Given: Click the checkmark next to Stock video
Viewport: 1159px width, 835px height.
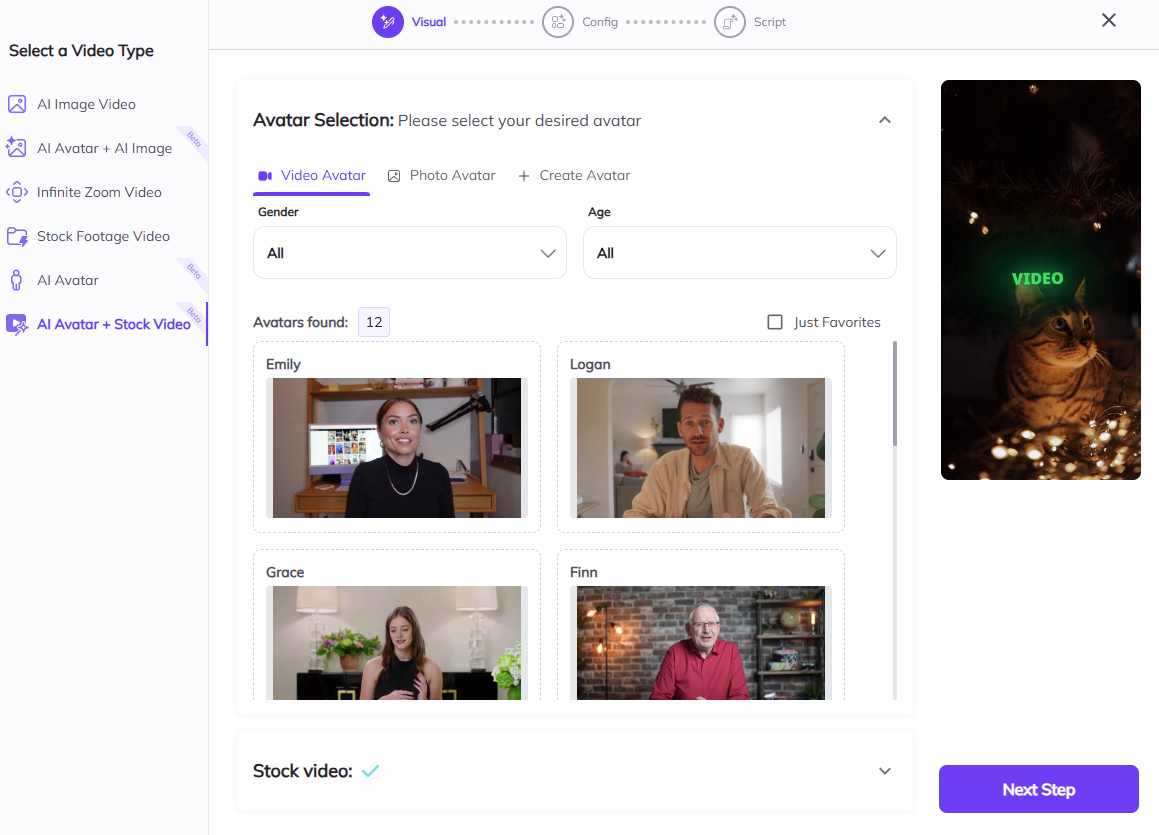Looking at the screenshot, I should pyautogui.click(x=370, y=771).
